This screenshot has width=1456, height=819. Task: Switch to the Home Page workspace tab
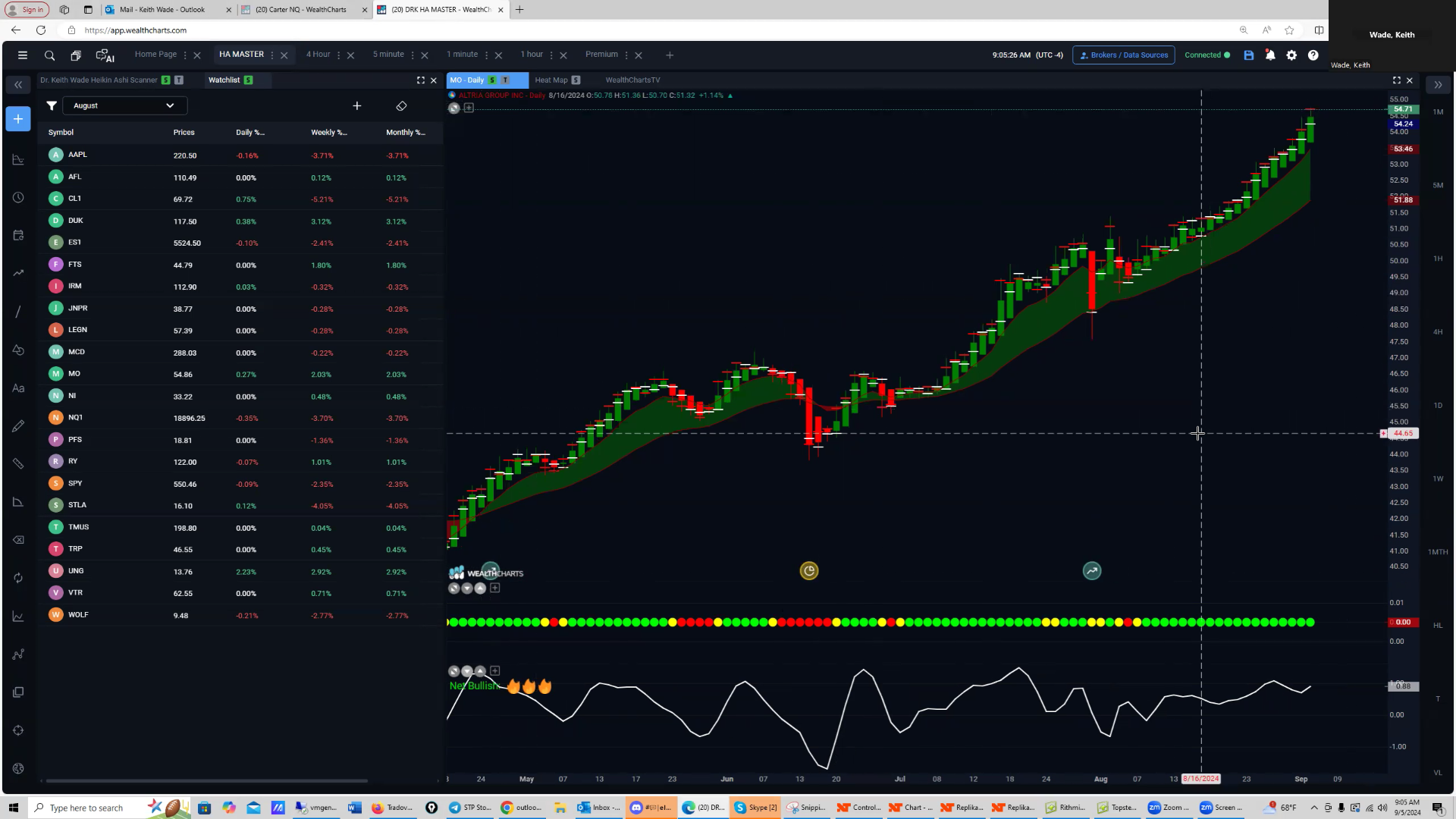tap(155, 55)
